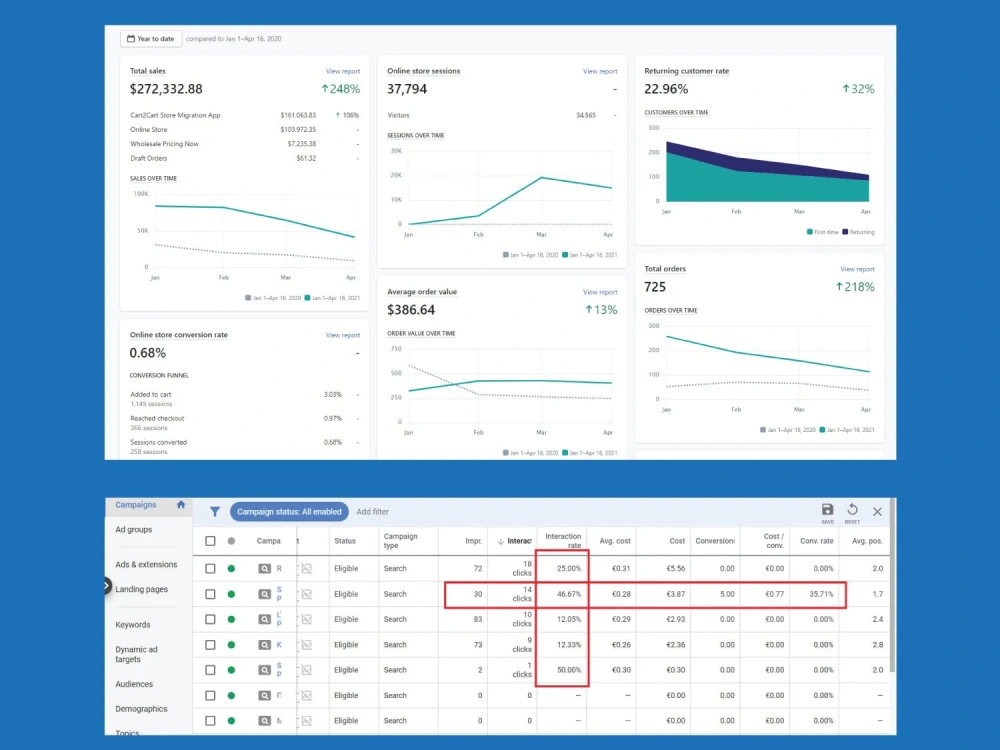Click the 2021 legend swatch under Sales over time
1000x750 pixels.
[307, 298]
